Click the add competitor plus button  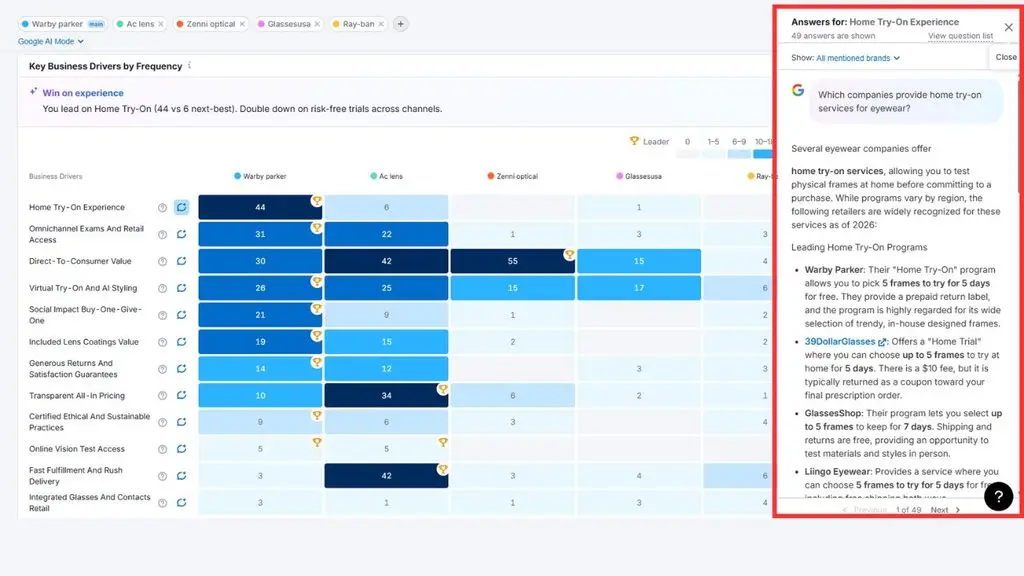[x=400, y=24]
